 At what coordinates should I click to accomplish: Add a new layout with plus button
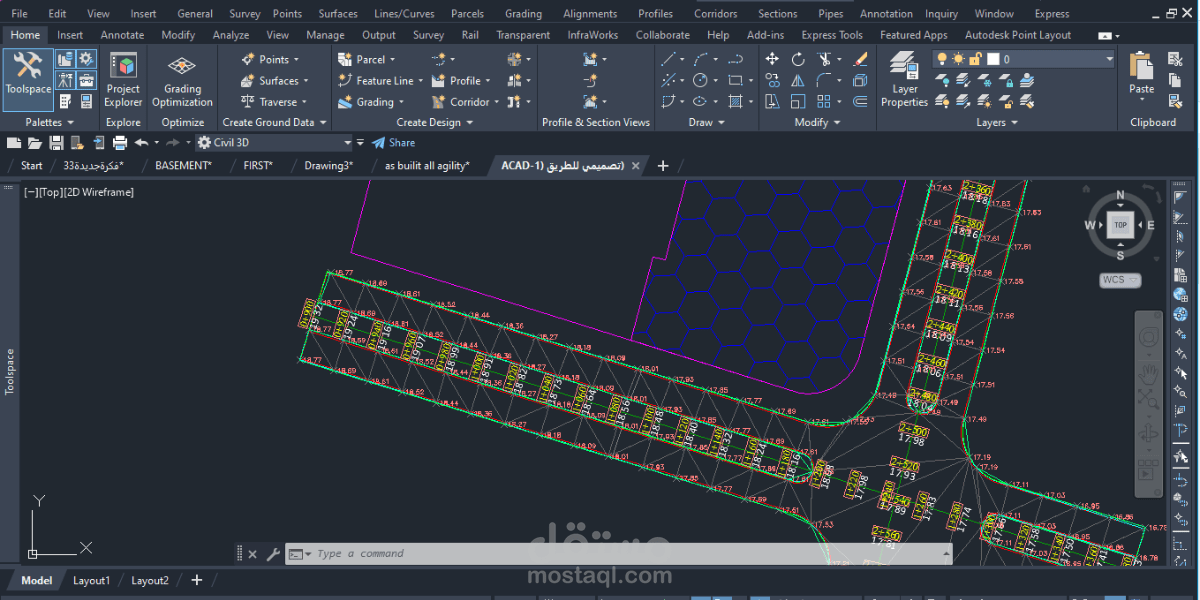pyautogui.click(x=196, y=580)
